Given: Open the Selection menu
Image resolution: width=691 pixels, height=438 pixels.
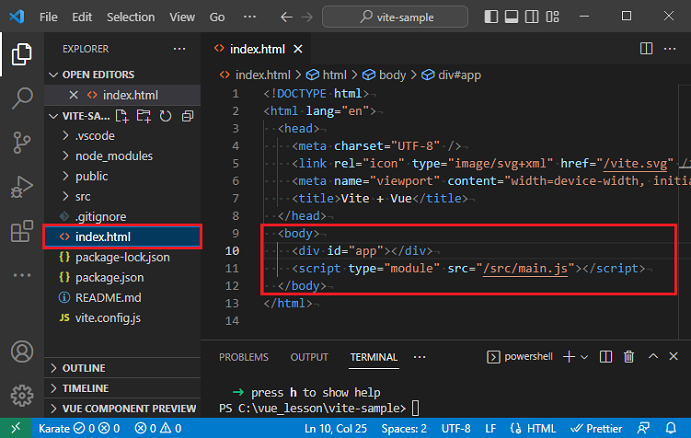Looking at the screenshot, I should click(x=130, y=17).
